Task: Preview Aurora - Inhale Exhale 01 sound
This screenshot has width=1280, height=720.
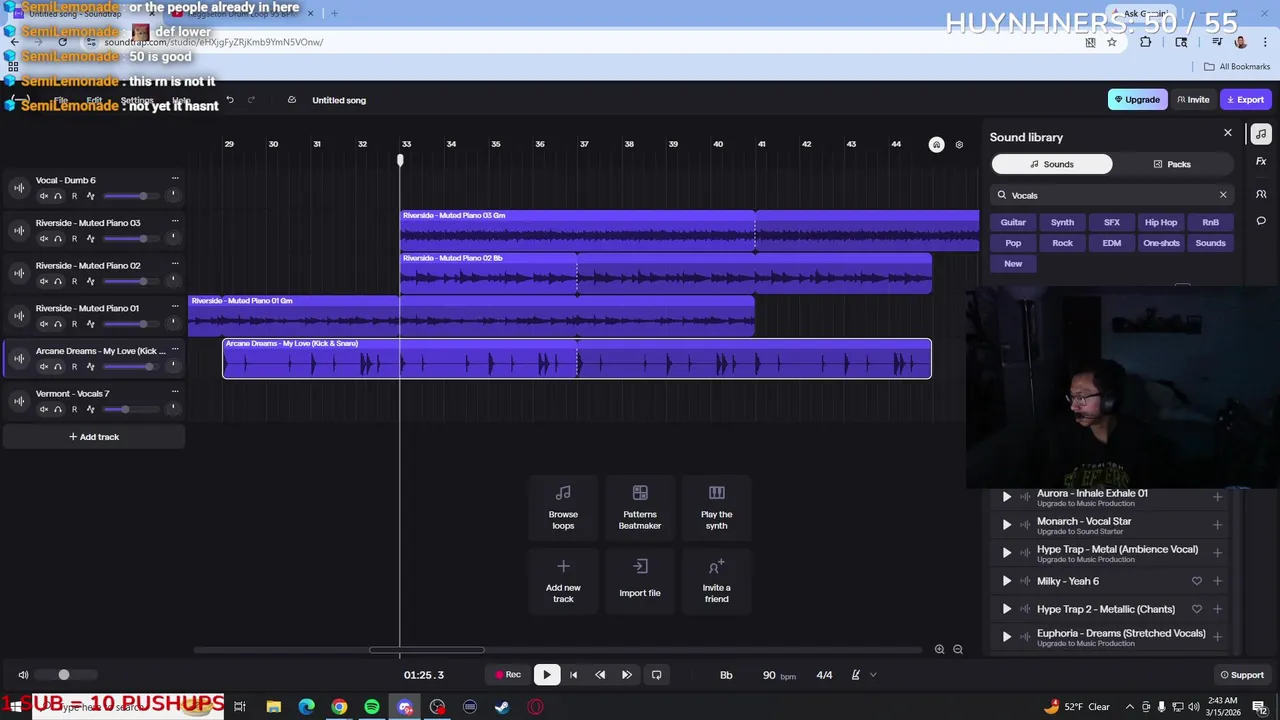Action: (x=1006, y=496)
